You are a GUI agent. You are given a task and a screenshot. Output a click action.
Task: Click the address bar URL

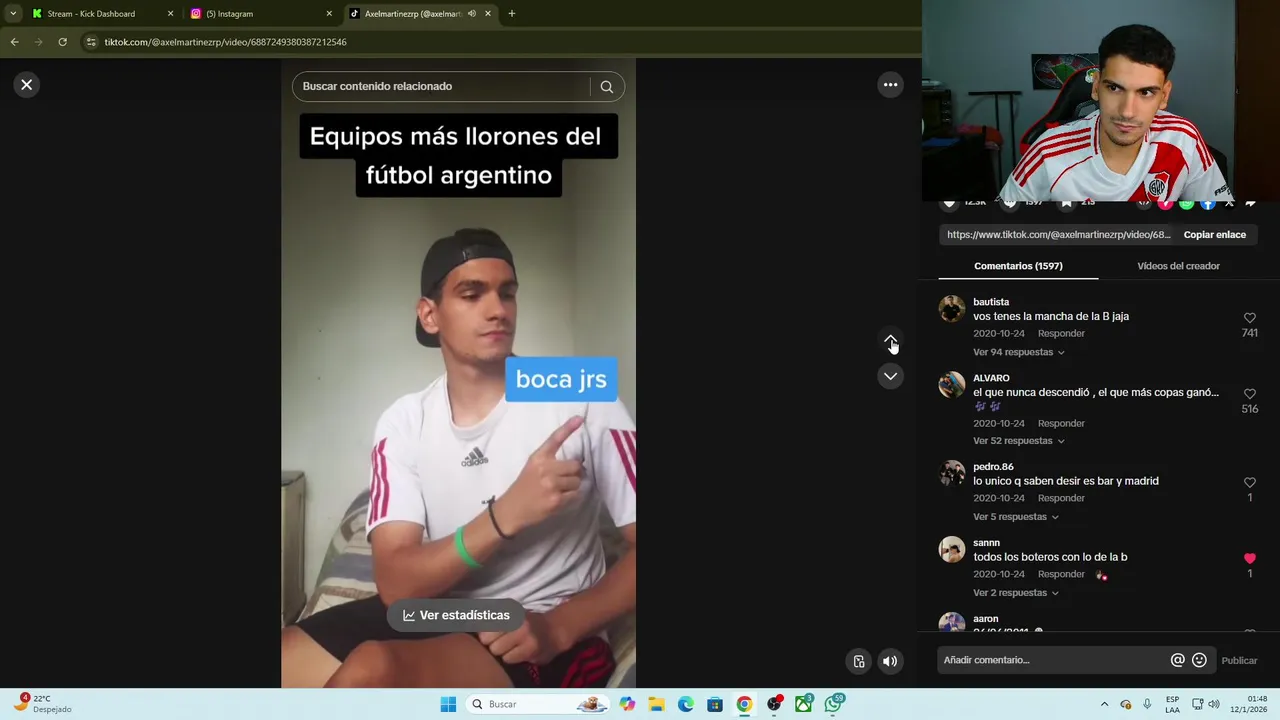[225, 42]
